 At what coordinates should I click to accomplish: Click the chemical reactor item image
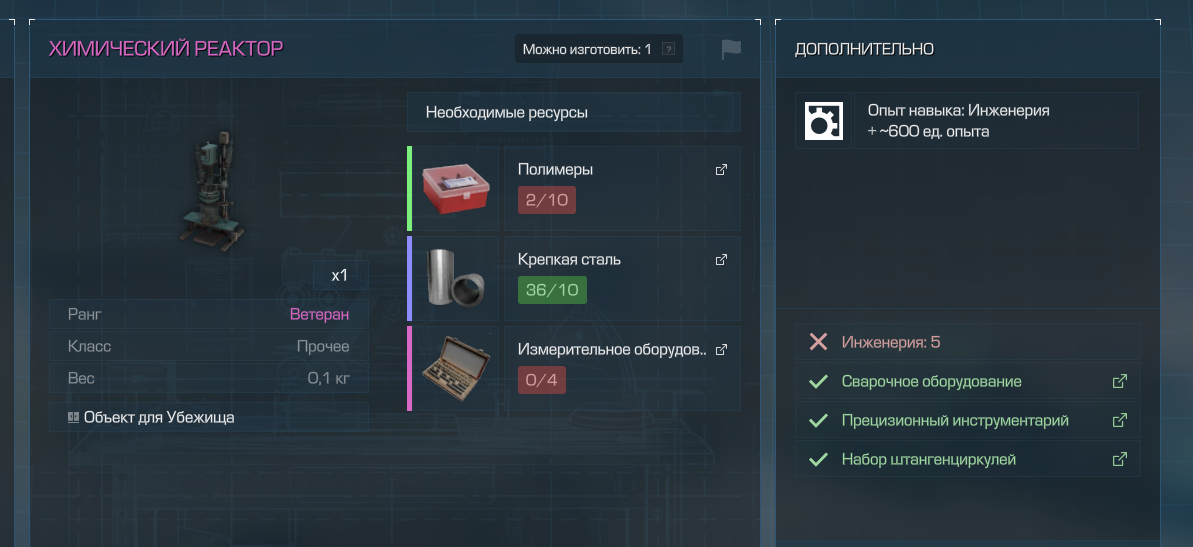pos(213,194)
